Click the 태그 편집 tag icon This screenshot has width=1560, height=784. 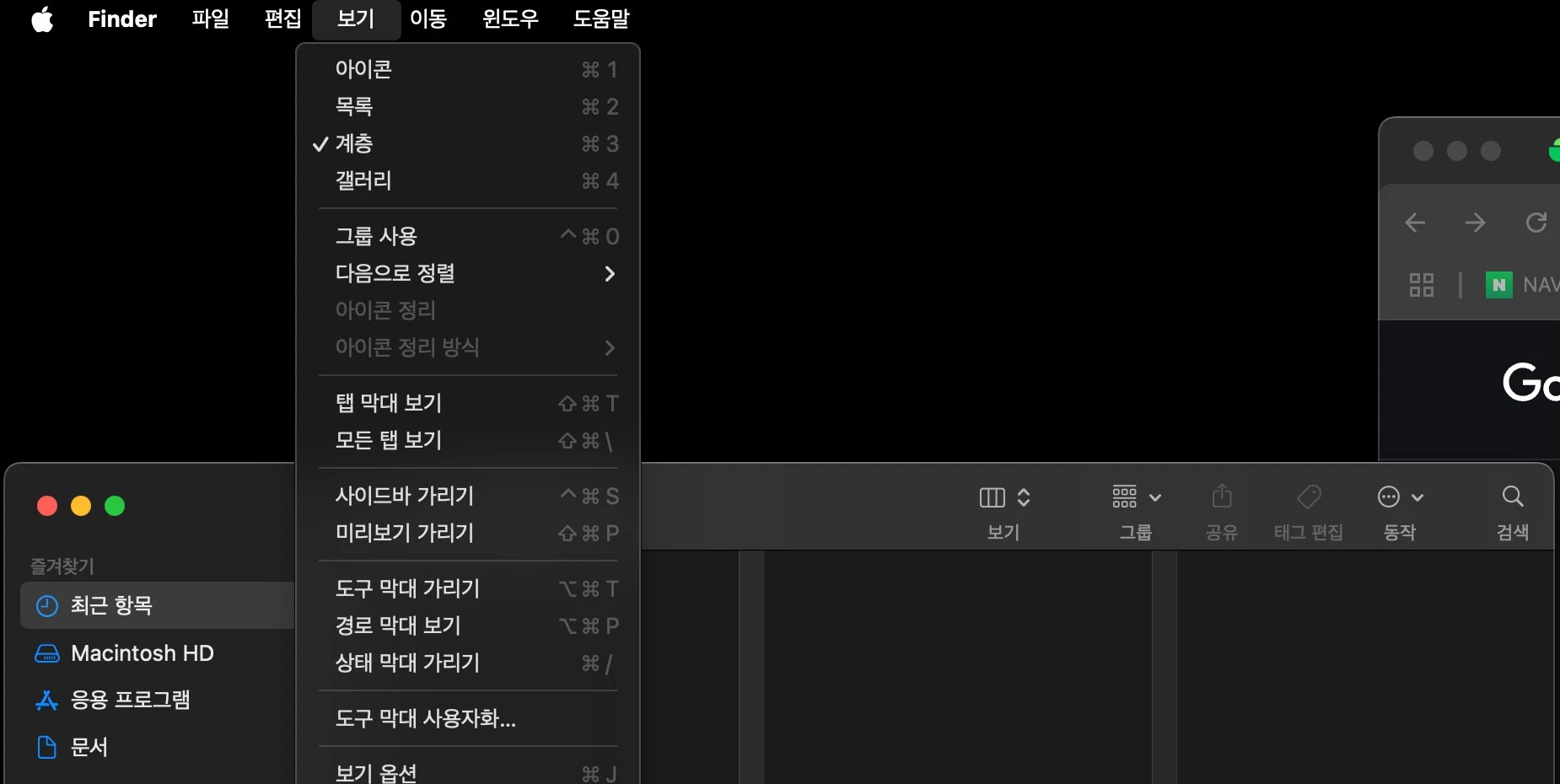[1308, 497]
